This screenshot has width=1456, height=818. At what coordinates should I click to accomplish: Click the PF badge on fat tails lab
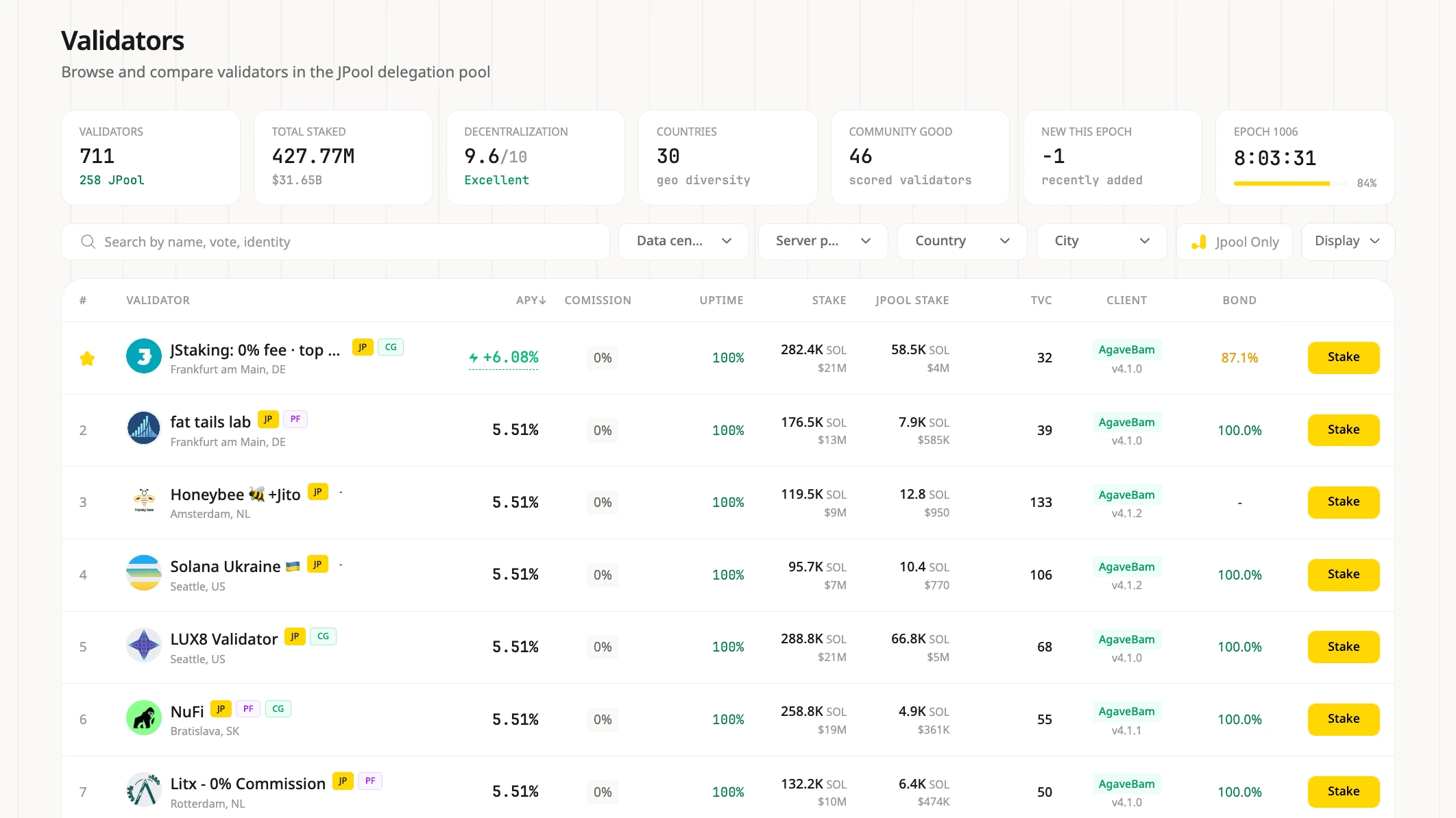coord(295,419)
